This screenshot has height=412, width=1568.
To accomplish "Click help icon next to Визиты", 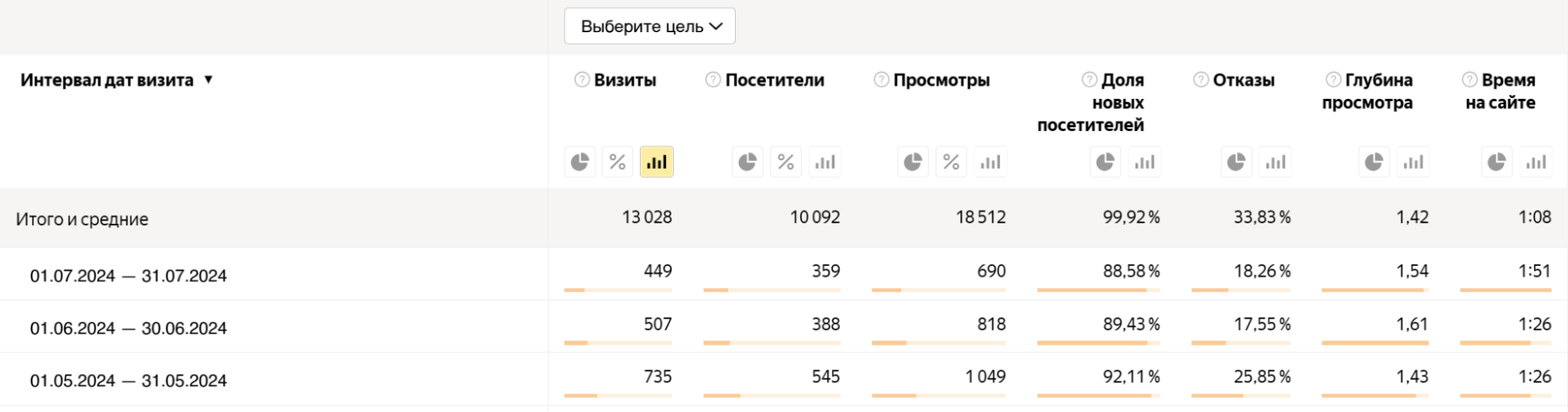I will tap(582, 80).
